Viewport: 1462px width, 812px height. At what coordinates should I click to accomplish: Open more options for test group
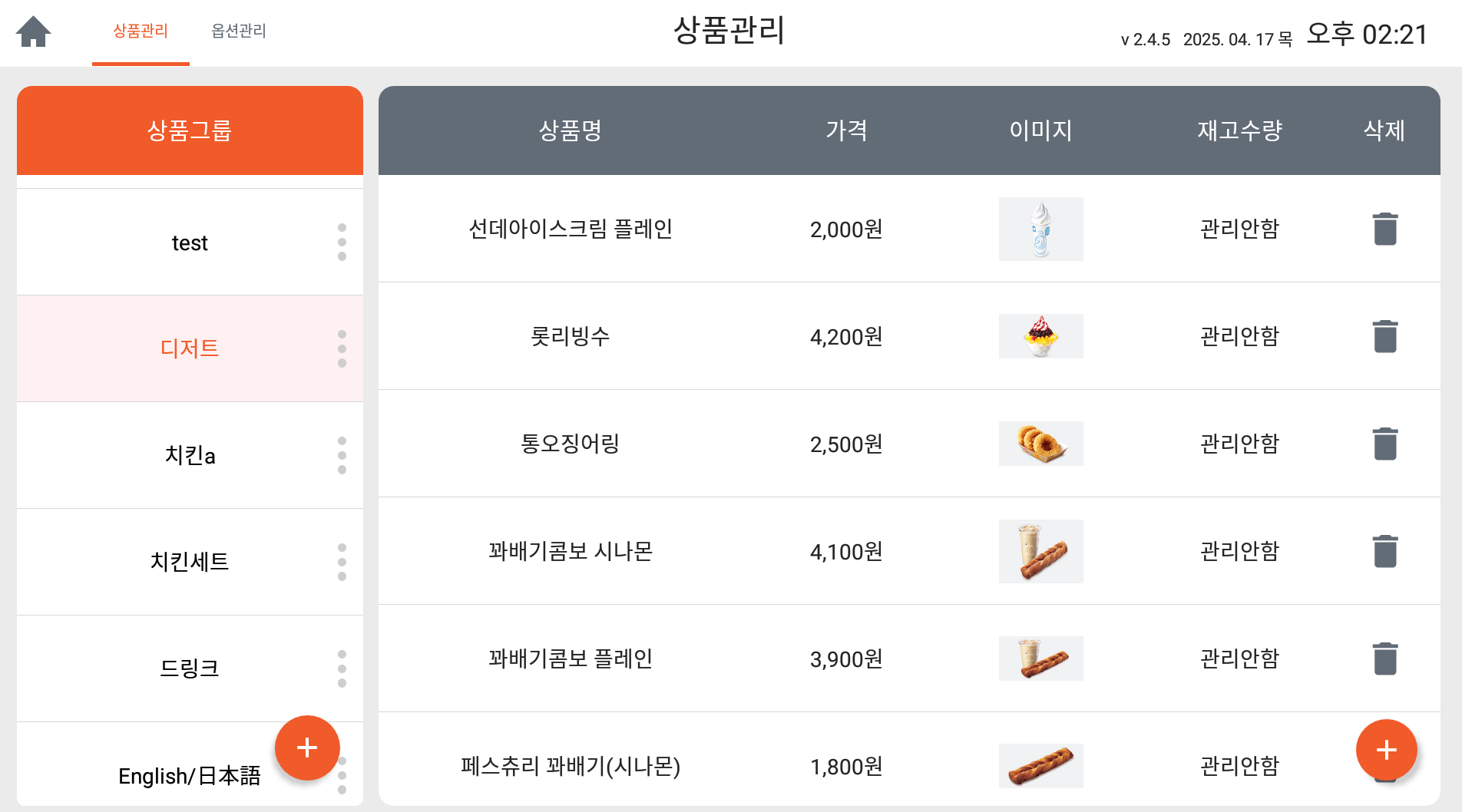tap(342, 243)
